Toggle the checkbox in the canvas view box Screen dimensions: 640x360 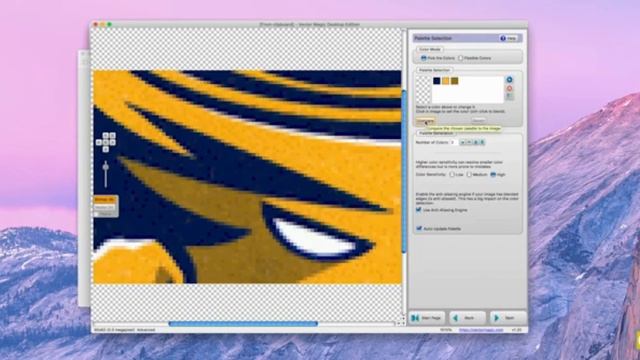(x=97, y=214)
